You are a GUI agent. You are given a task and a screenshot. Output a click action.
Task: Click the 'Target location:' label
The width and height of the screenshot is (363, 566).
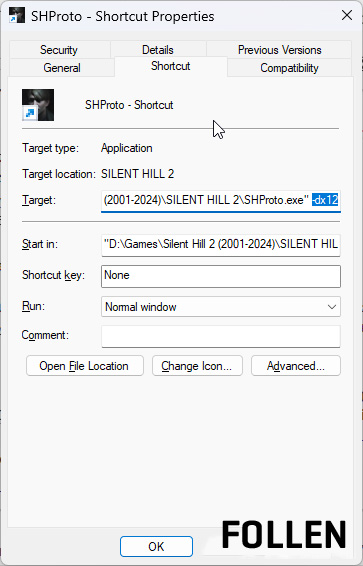click(59, 174)
